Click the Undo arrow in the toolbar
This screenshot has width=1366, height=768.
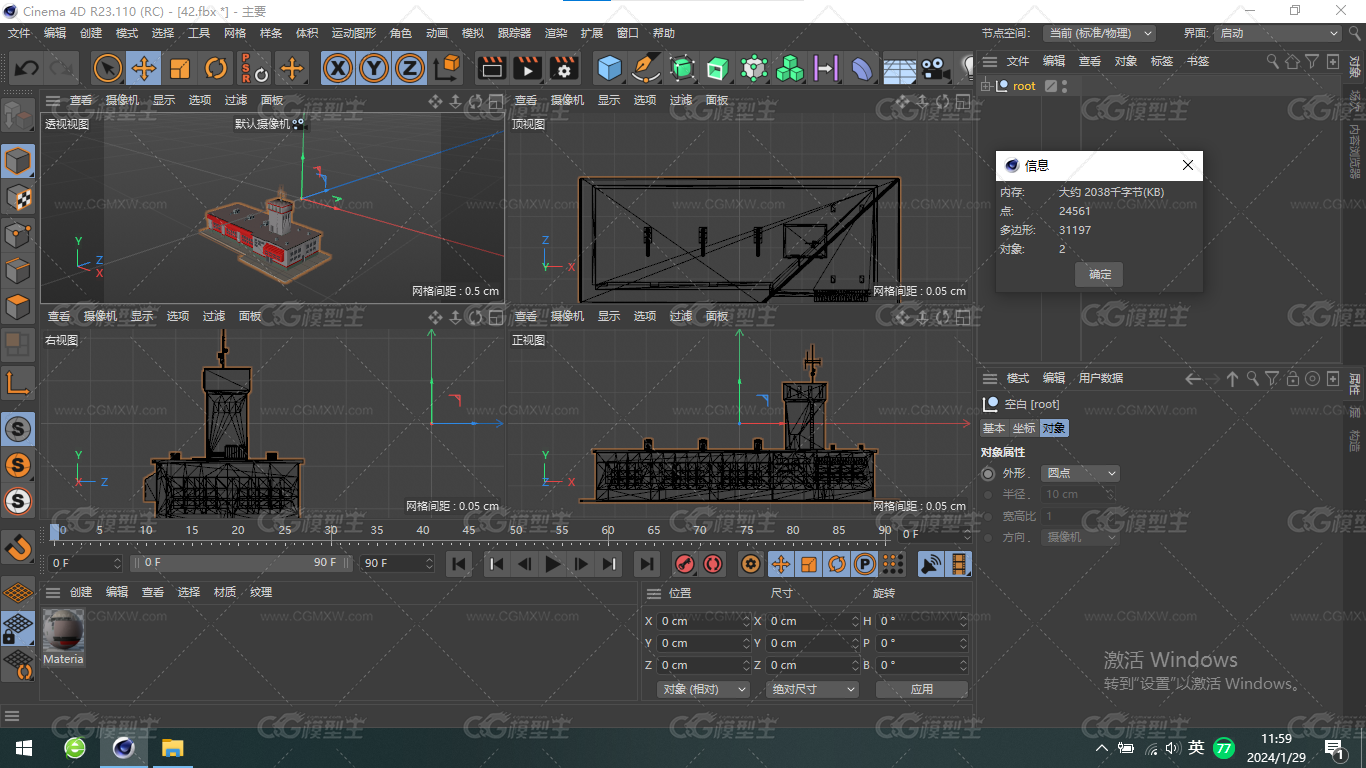coord(27,68)
